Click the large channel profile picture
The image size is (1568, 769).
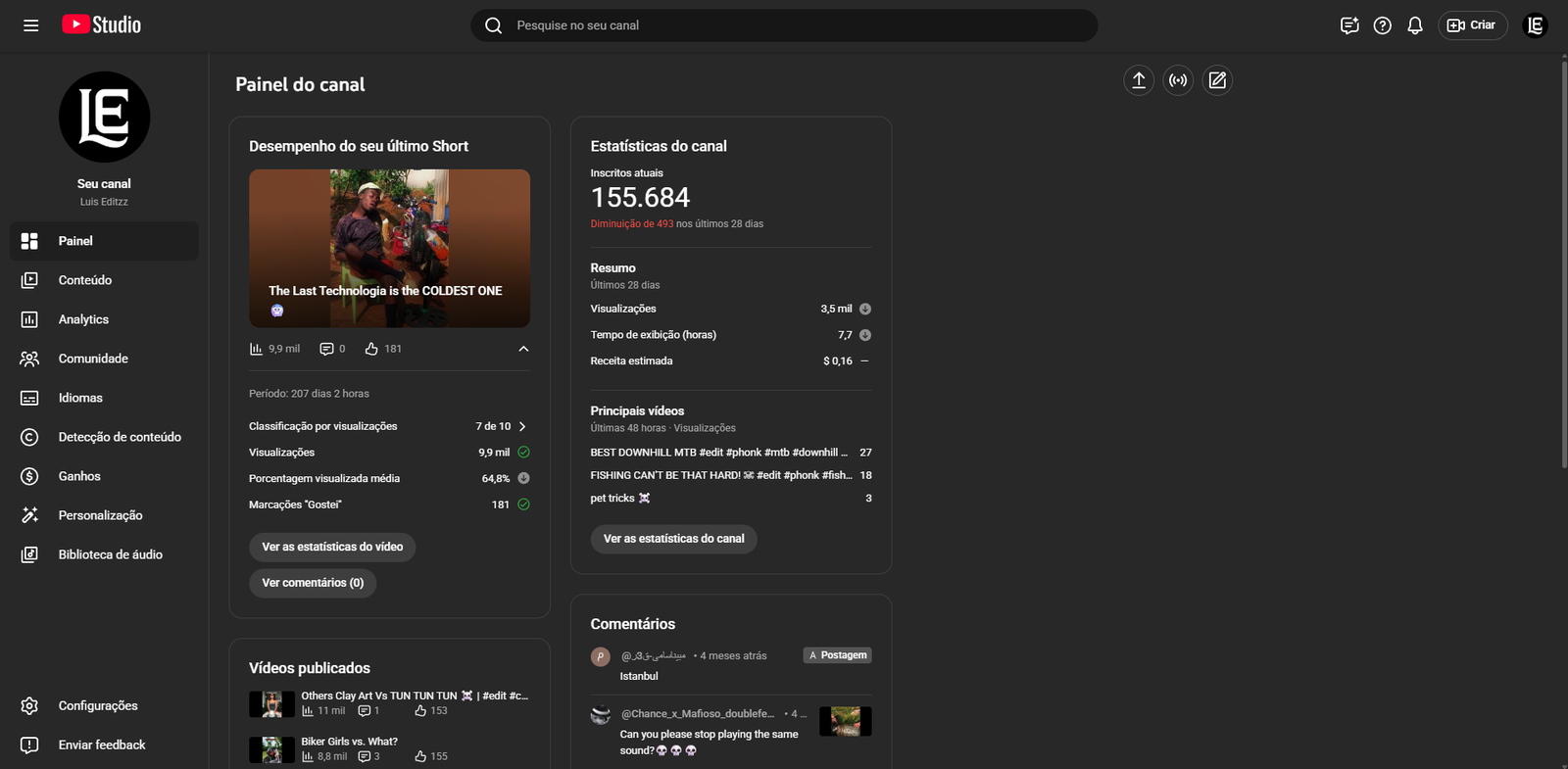coord(104,117)
